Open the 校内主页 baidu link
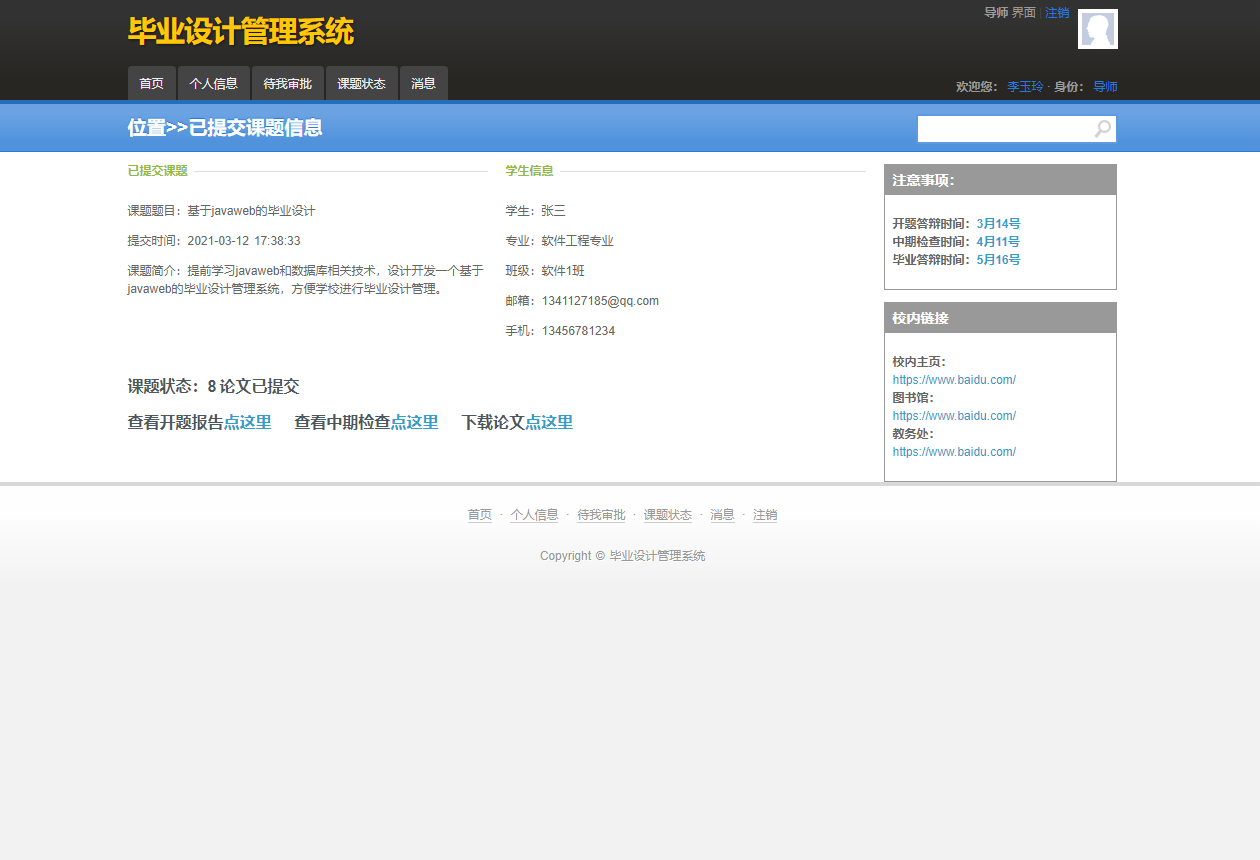The image size is (1260, 860). [954, 379]
